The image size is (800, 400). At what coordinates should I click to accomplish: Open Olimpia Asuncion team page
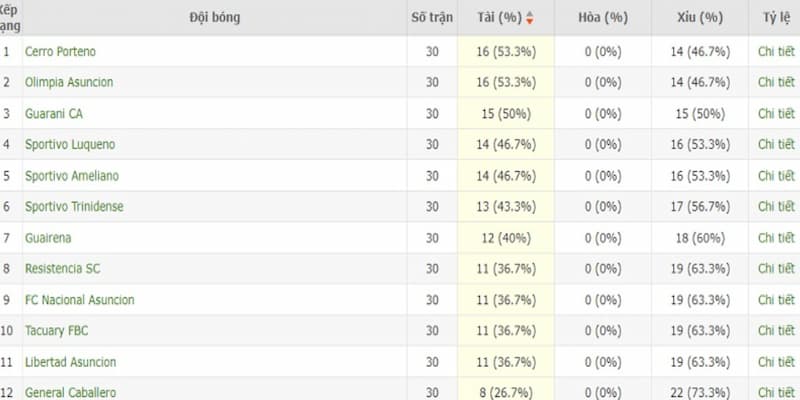pos(69,82)
